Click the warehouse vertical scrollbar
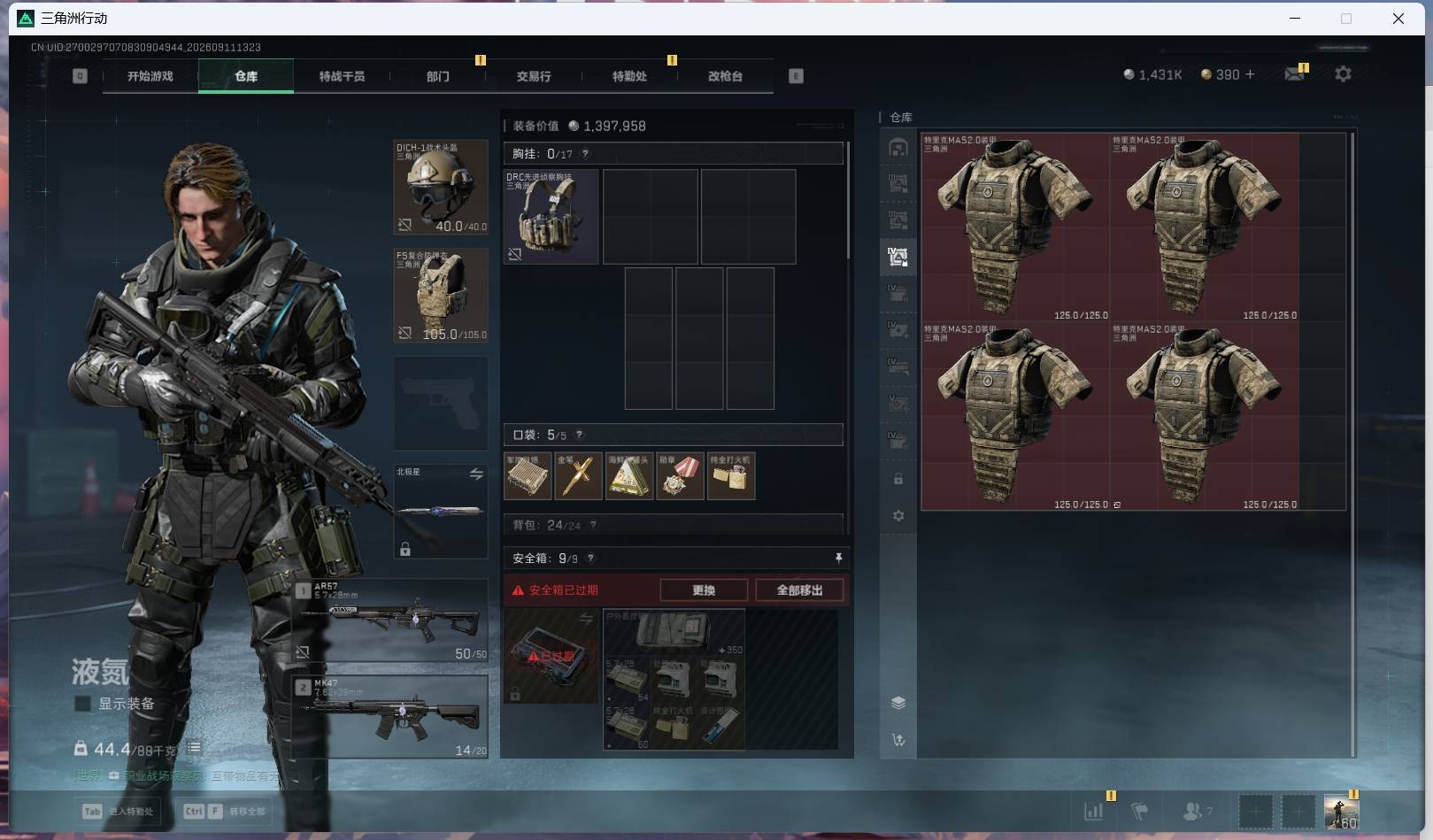Screen dimensions: 1433x840 click(1352, 443)
